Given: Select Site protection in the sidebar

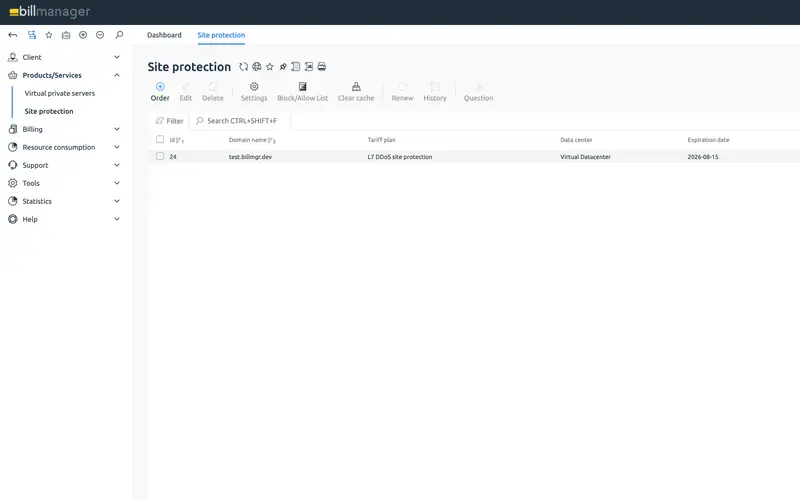Looking at the screenshot, I should 49,111.
